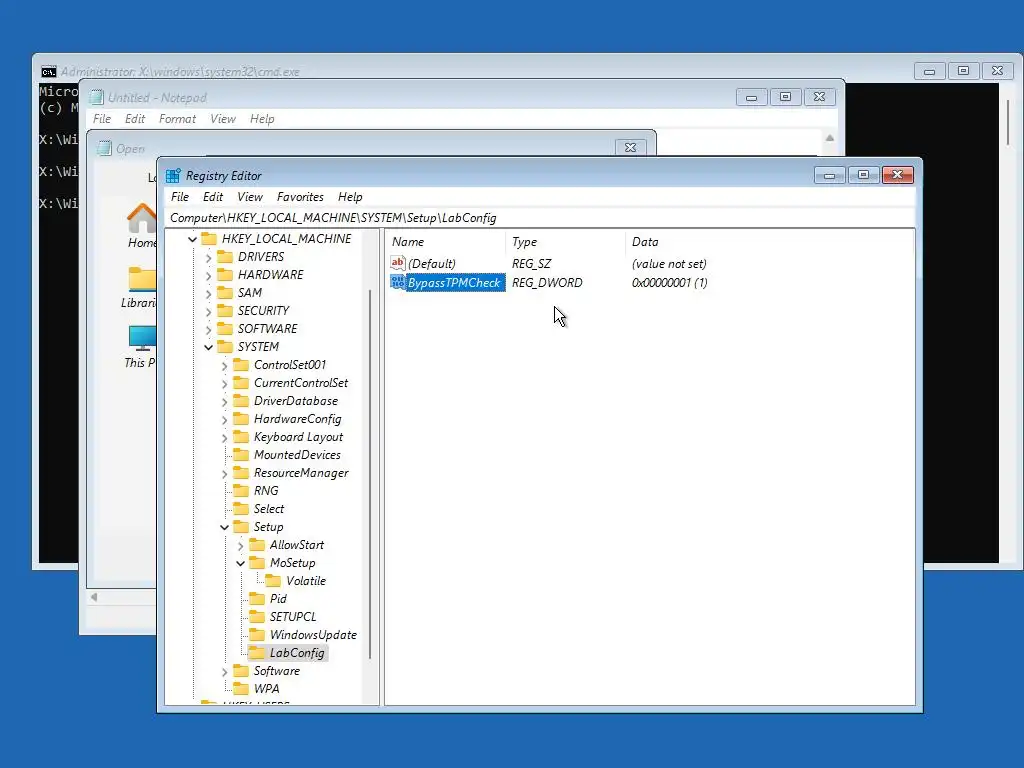Click the (Default) string value icon
This screenshot has width=1024, height=768.
click(398, 263)
